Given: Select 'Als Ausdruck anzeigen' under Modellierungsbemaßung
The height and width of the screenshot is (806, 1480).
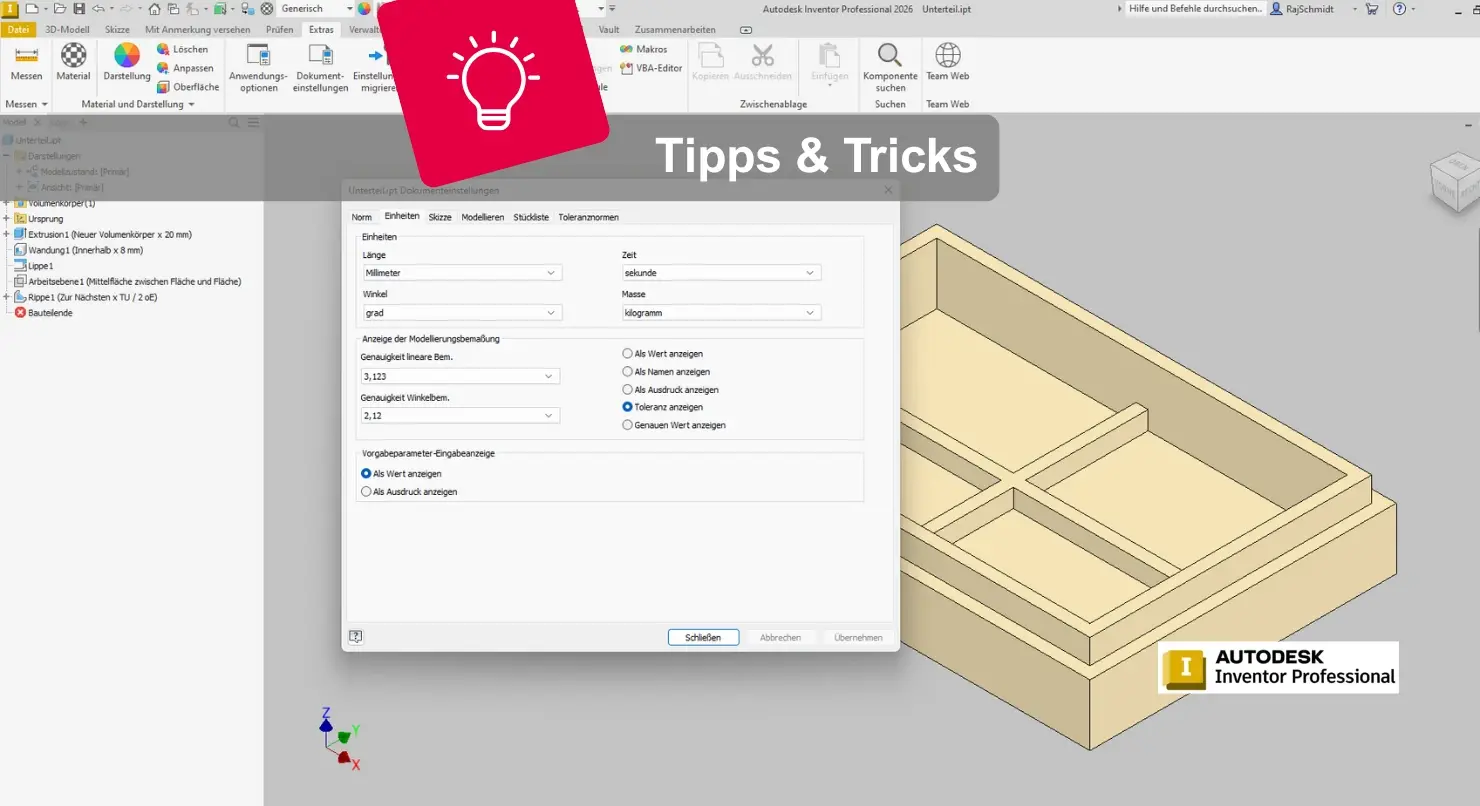Looking at the screenshot, I should pos(628,390).
